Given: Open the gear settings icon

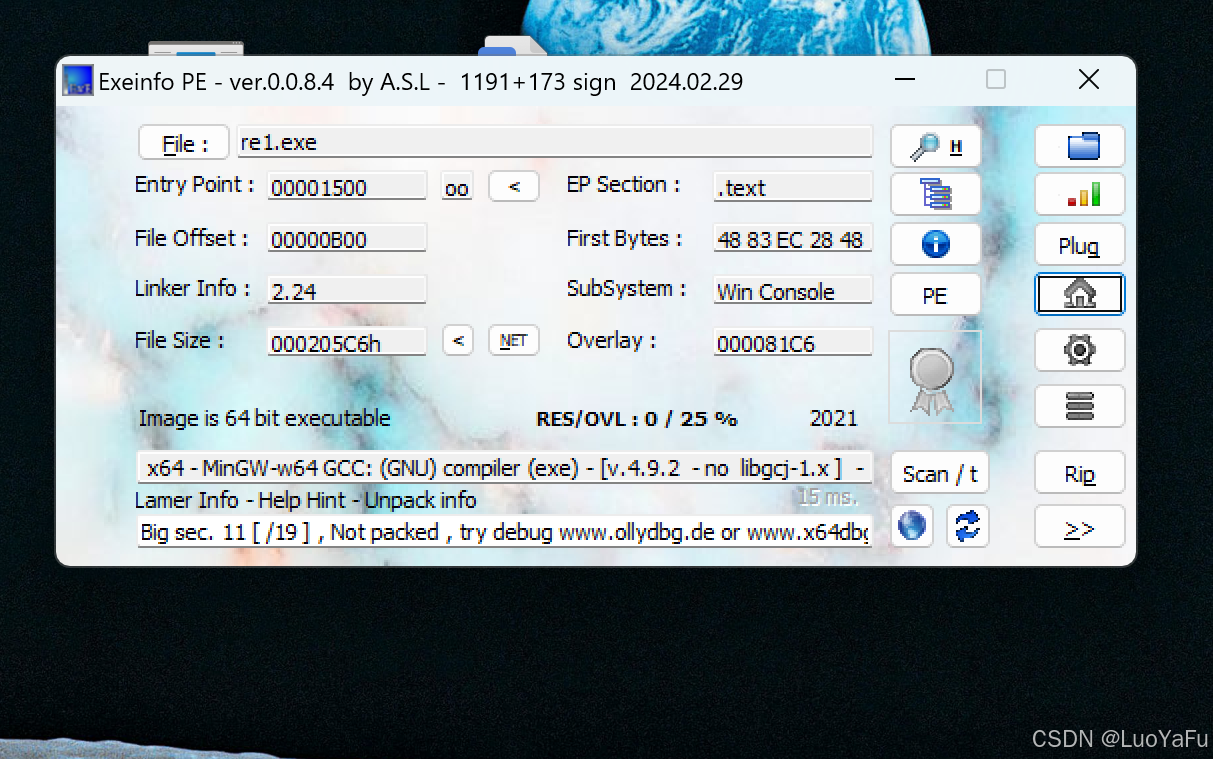Looking at the screenshot, I should point(1080,350).
